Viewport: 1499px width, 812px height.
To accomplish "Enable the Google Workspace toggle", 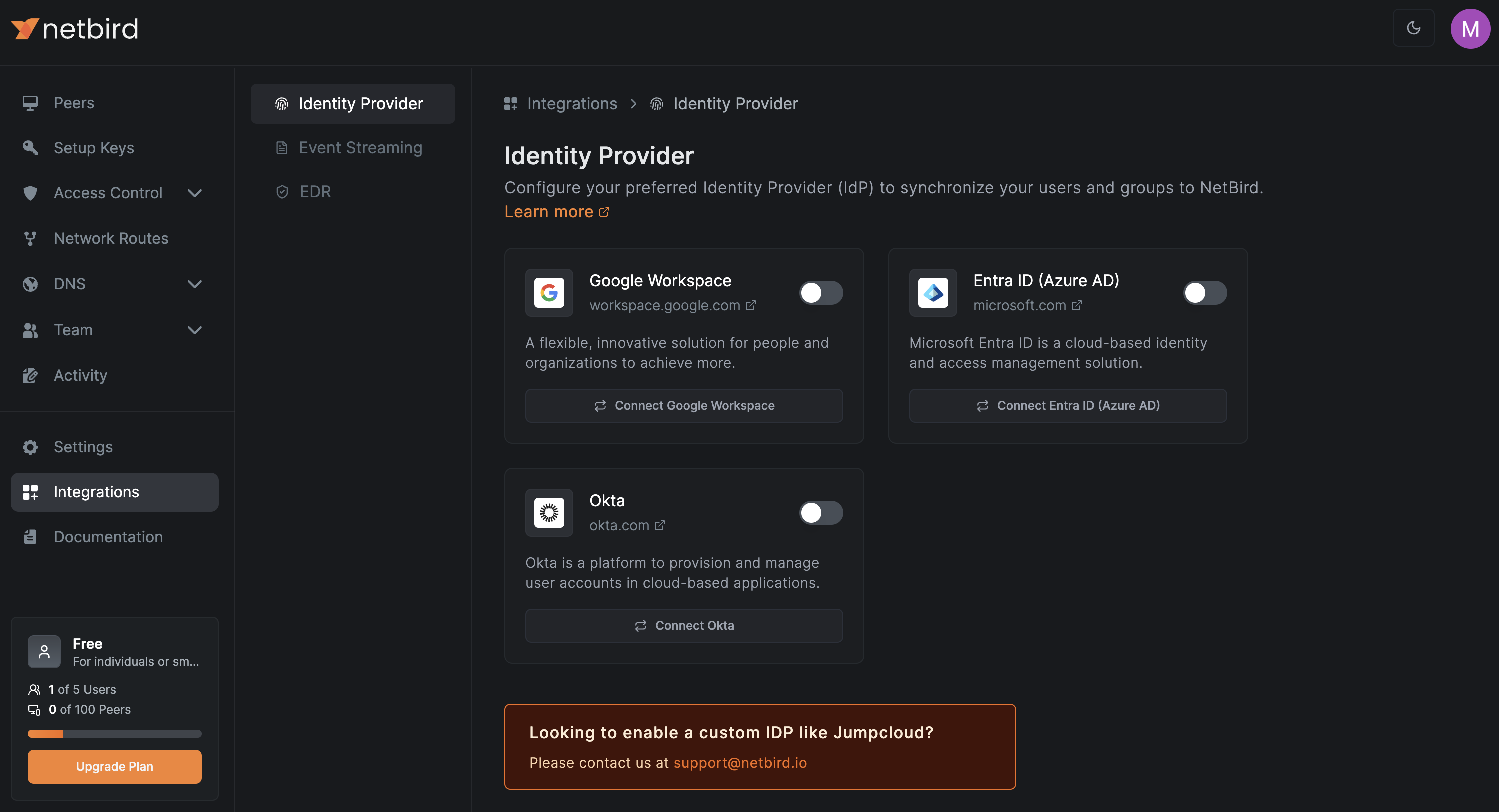I will pos(820,293).
